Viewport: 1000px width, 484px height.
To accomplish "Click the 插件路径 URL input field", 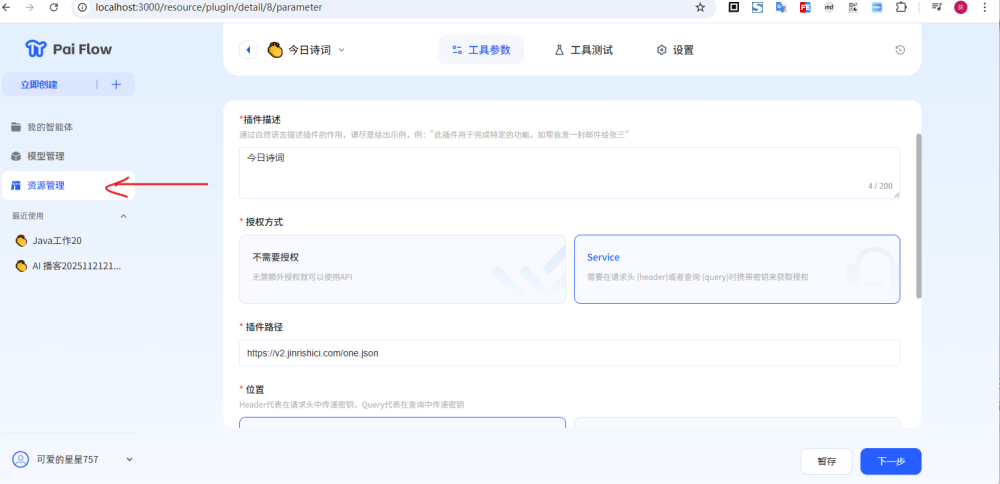I will pos(569,353).
